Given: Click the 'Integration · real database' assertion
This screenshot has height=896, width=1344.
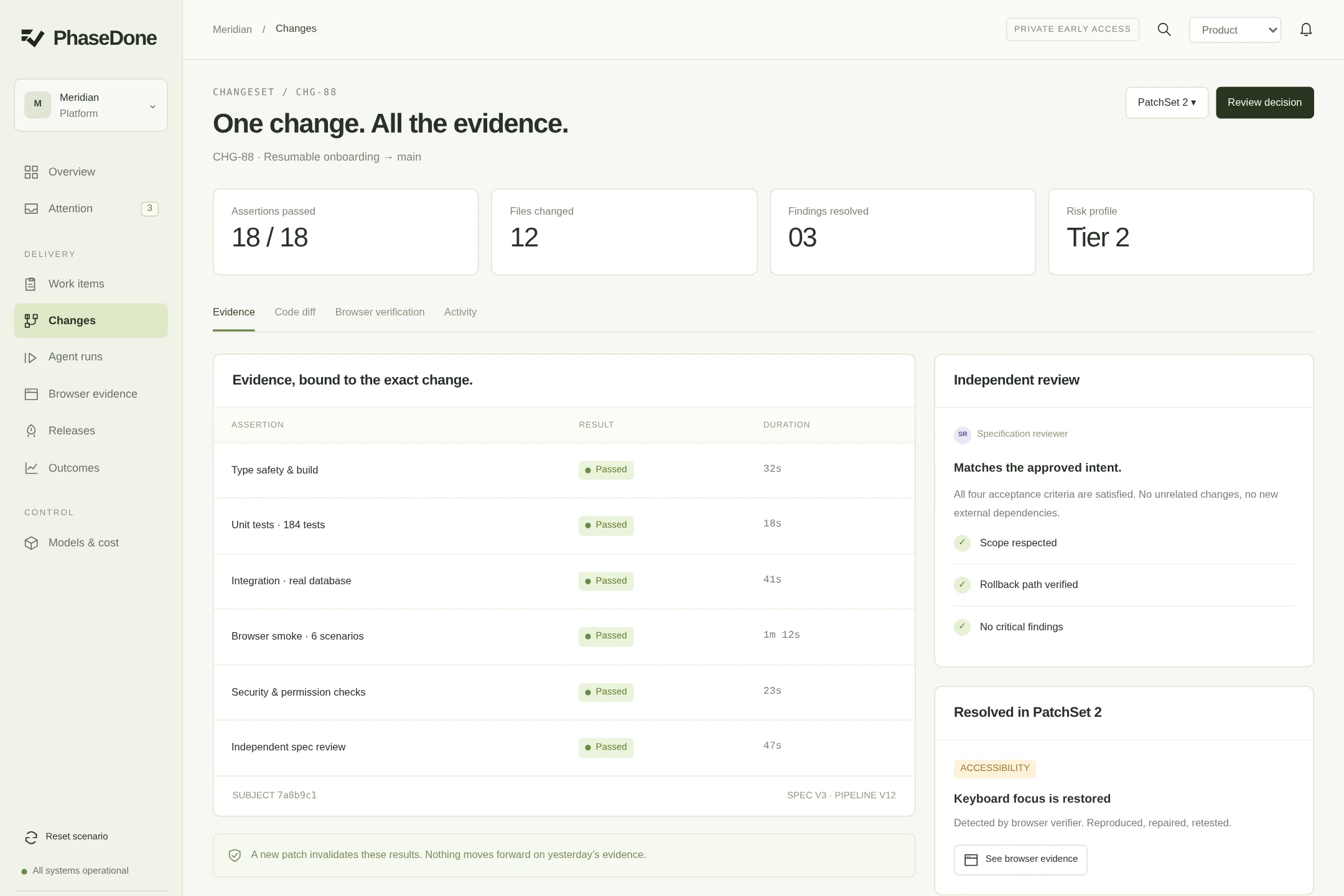Looking at the screenshot, I should tap(291, 581).
